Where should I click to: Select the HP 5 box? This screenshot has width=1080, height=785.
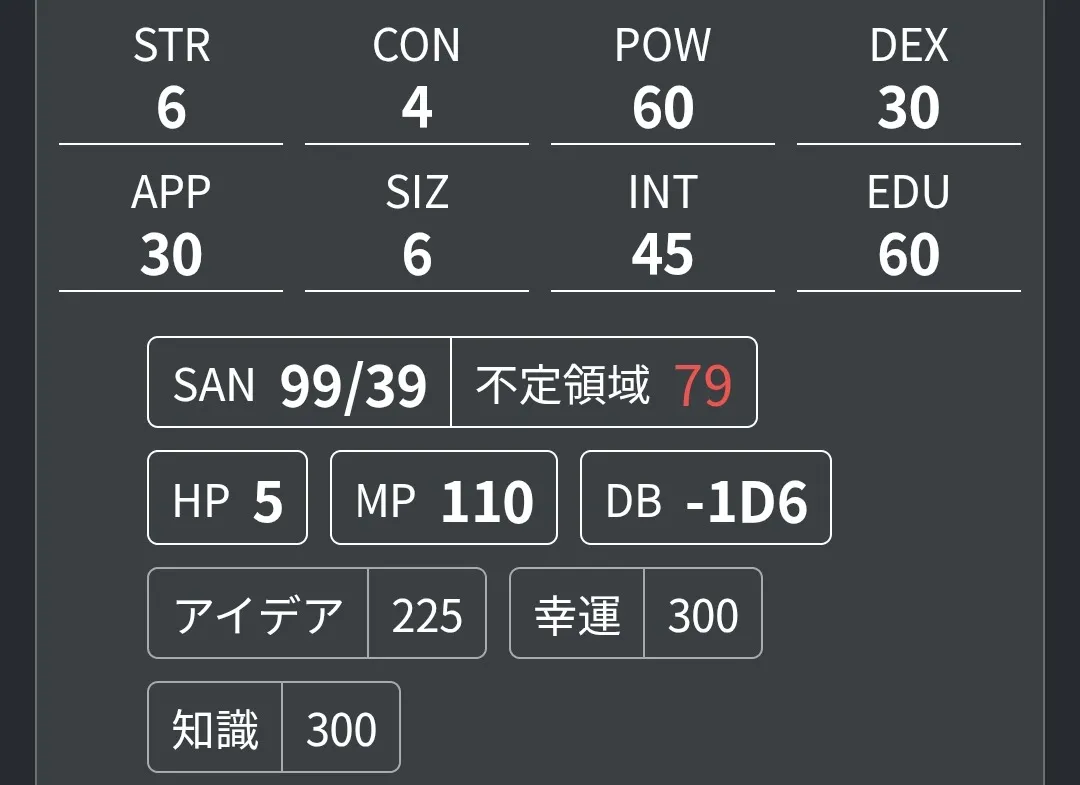pos(228,498)
